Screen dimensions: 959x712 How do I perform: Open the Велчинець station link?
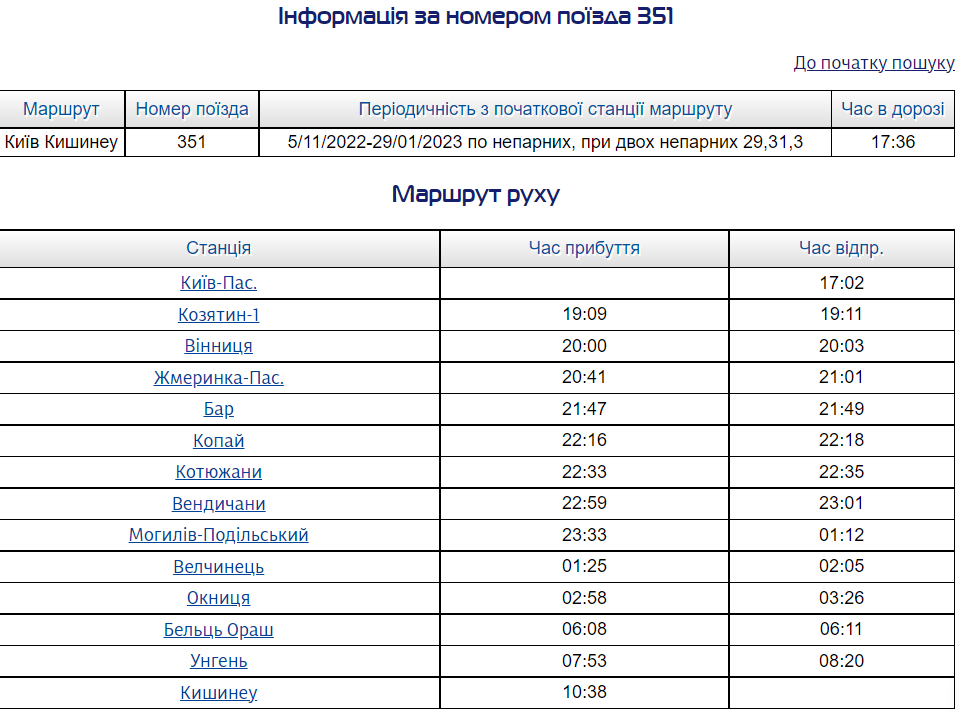219,567
